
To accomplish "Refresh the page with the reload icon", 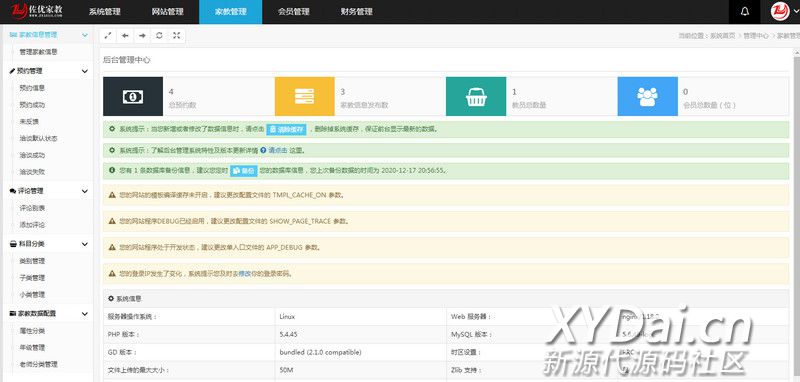I will click(x=159, y=36).
